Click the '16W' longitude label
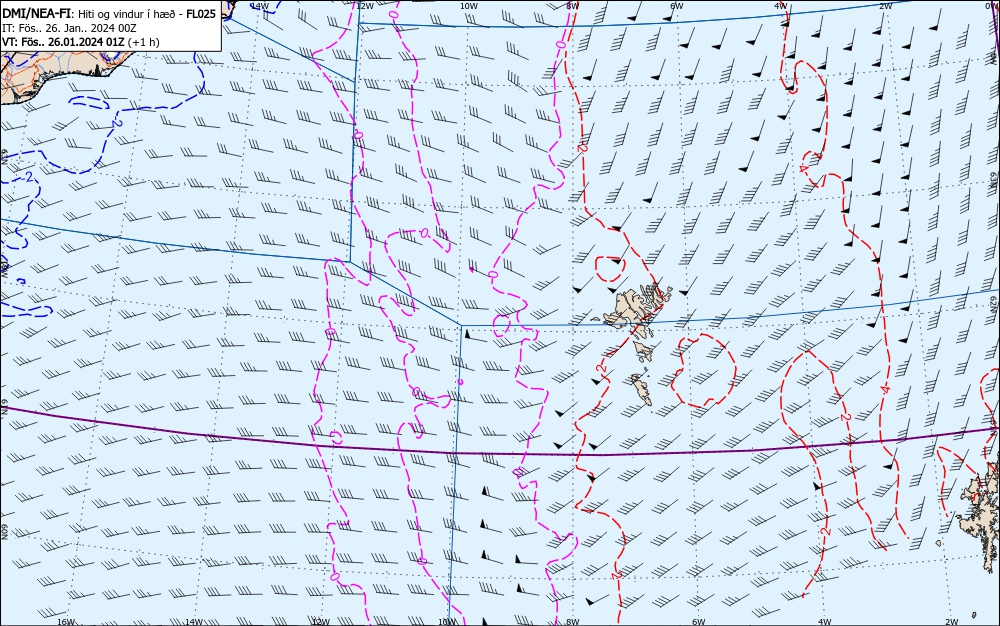The image size is (1000, 626). coord(66,622)
